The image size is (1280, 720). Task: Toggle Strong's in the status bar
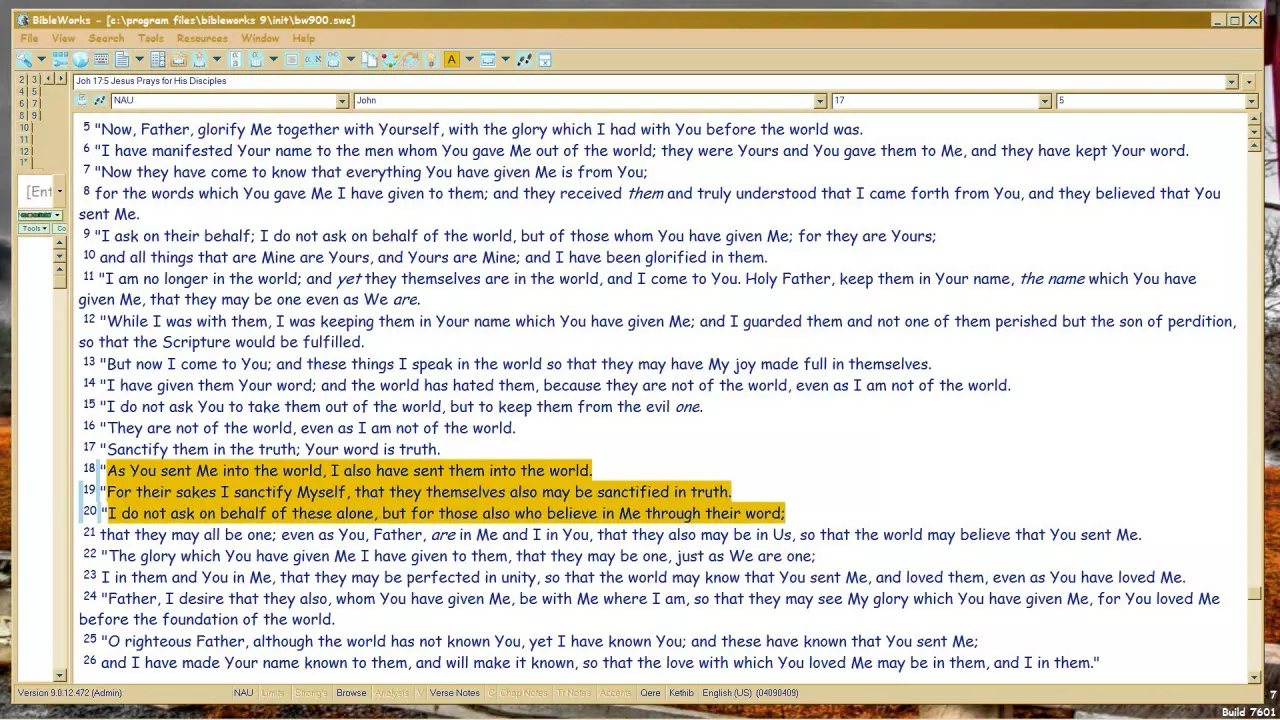click(311, 693)
